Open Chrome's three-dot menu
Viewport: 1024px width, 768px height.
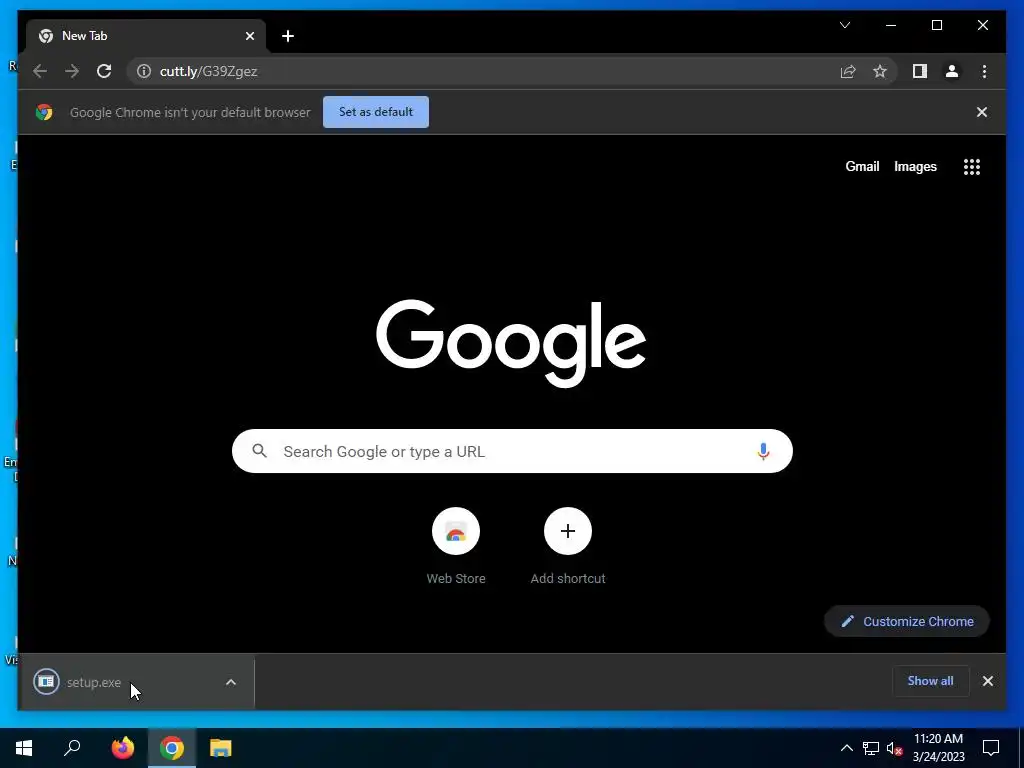click(x=984, y=71)
